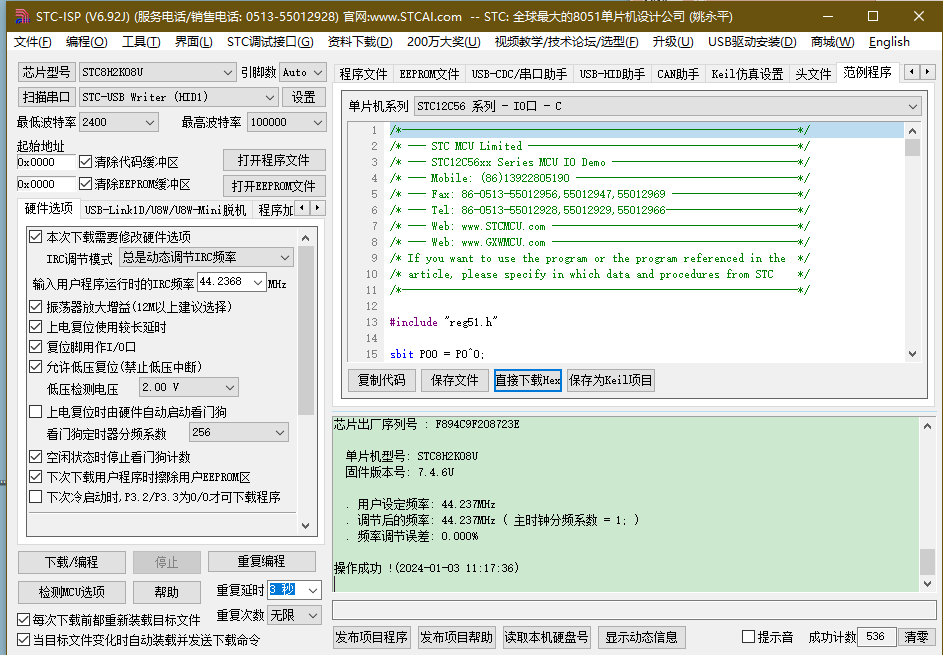The image size is (943, 655).
Task: Click output log scroll-down arrow
Action: pos(927,583)
